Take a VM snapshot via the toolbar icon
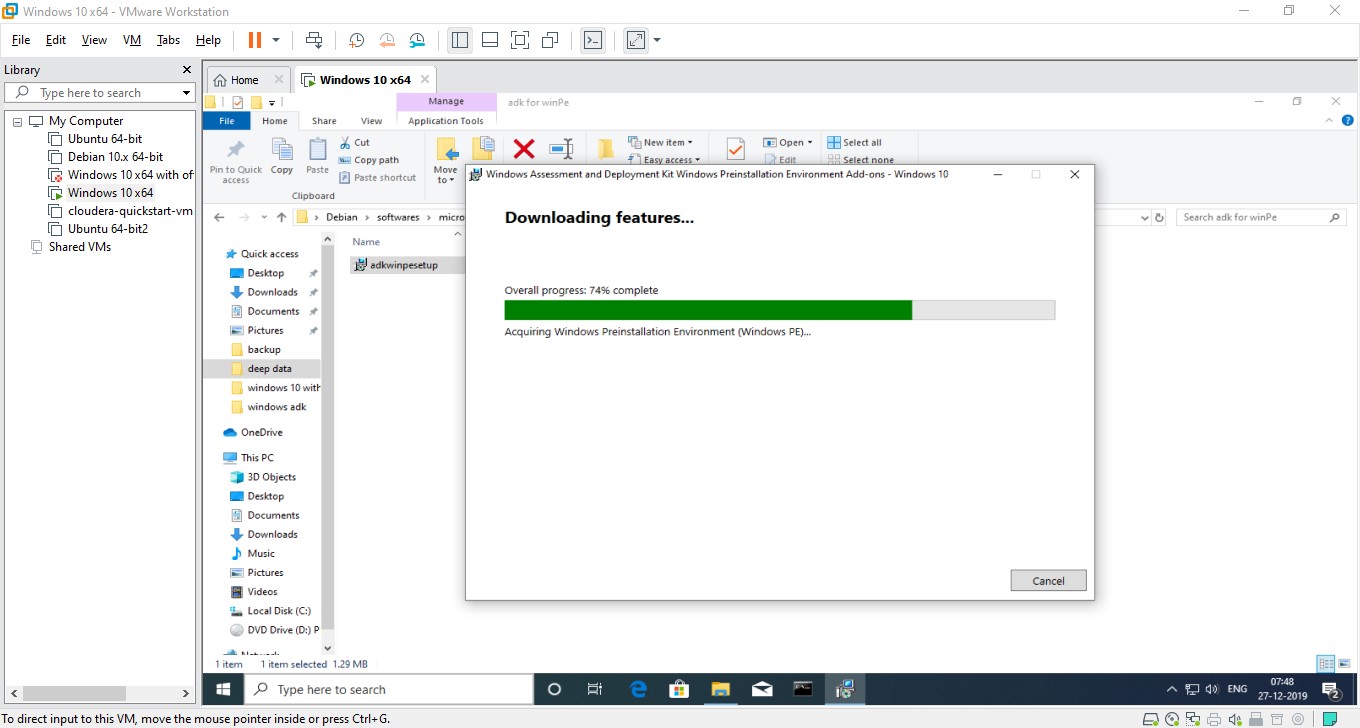1360x728 pixels. [357, 40]
